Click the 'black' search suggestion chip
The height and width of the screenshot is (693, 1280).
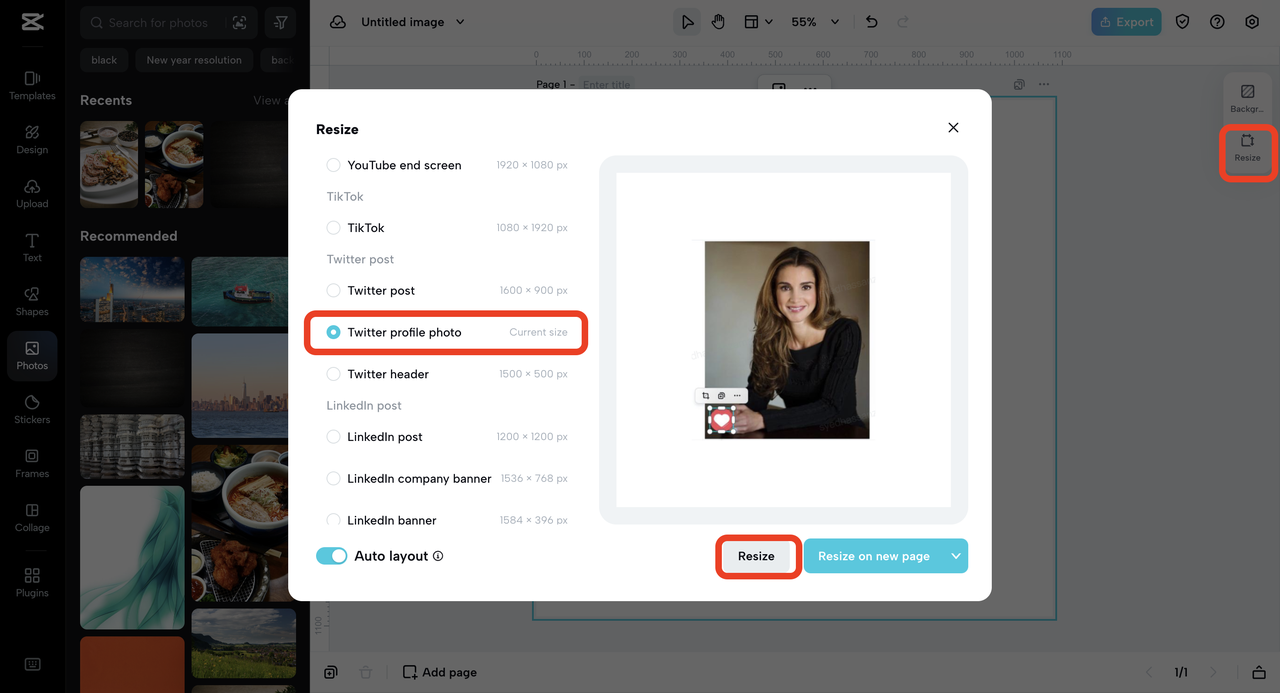coord(104,60)
